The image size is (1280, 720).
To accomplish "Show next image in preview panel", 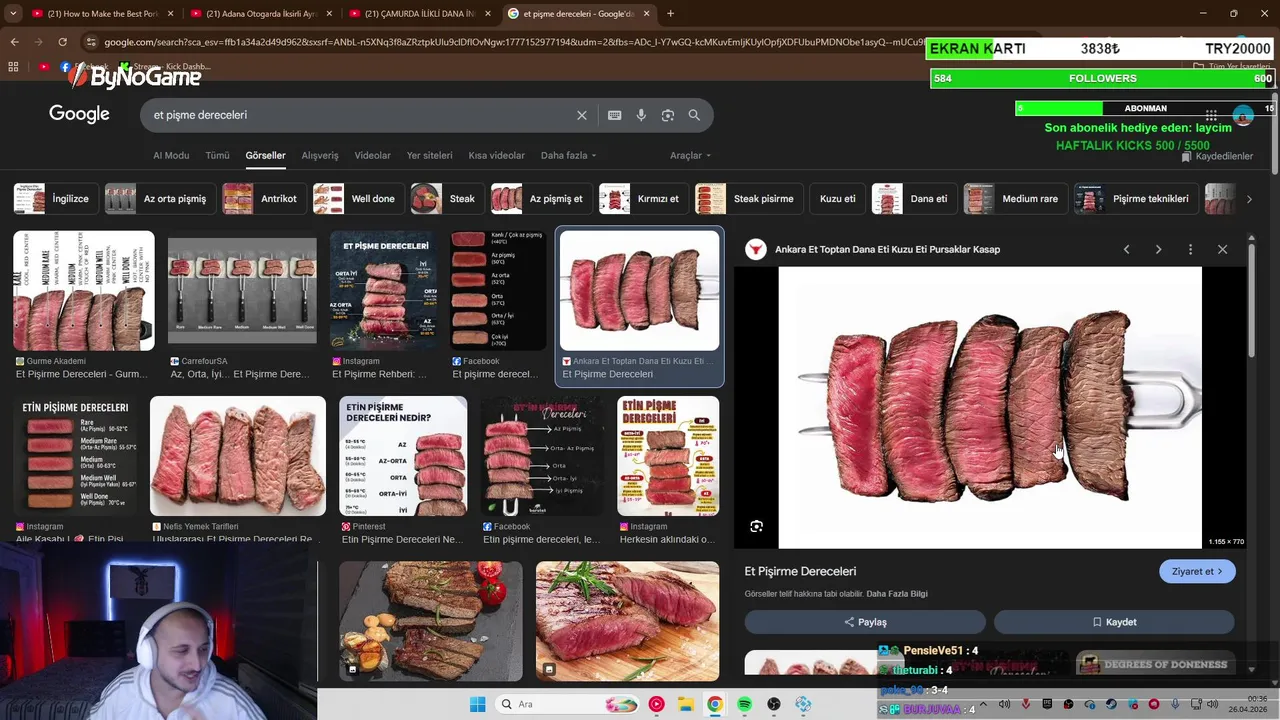I will click(1158, 249).
